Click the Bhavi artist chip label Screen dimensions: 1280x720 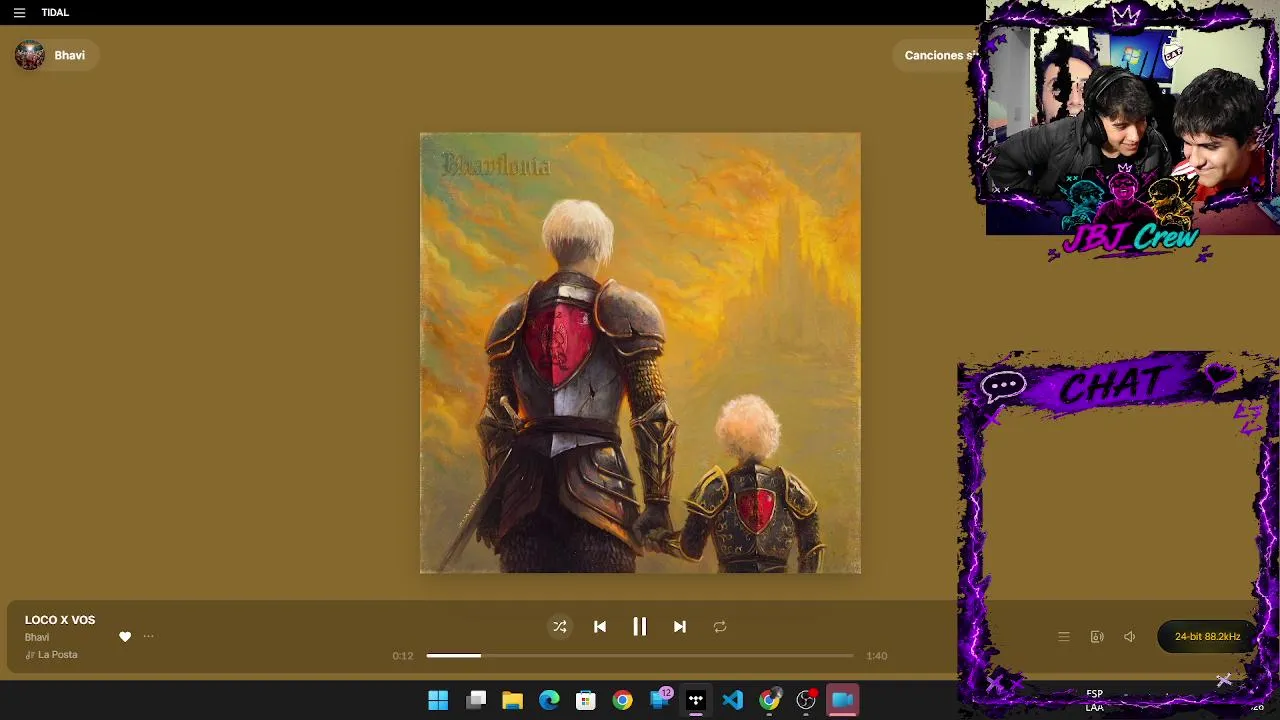coord(70,56)
